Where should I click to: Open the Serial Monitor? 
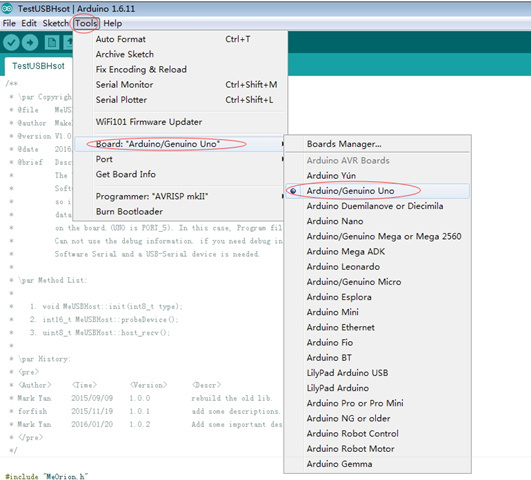(x=179, y=85)
